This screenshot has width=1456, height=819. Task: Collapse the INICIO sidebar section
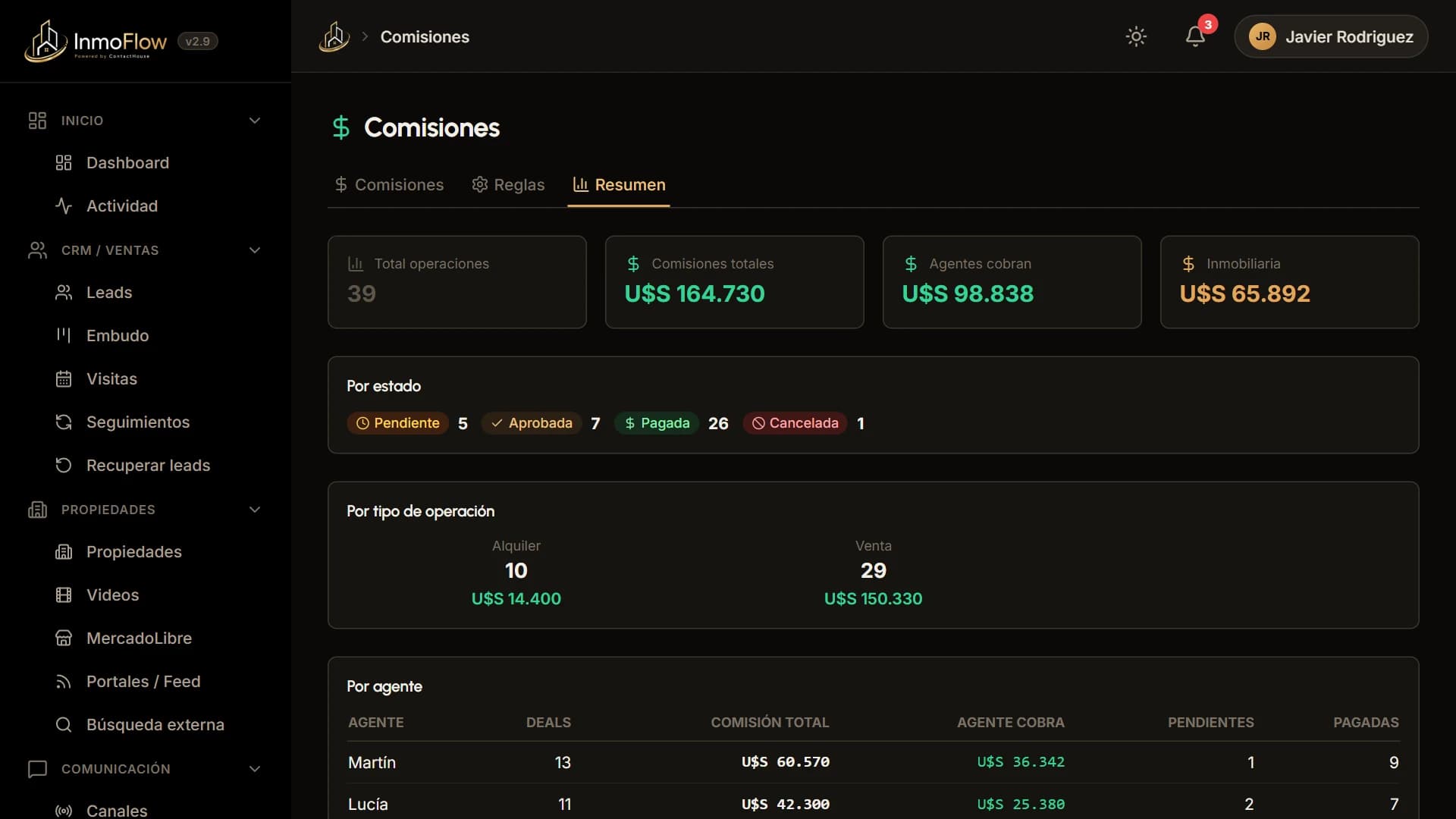point(144,121)
